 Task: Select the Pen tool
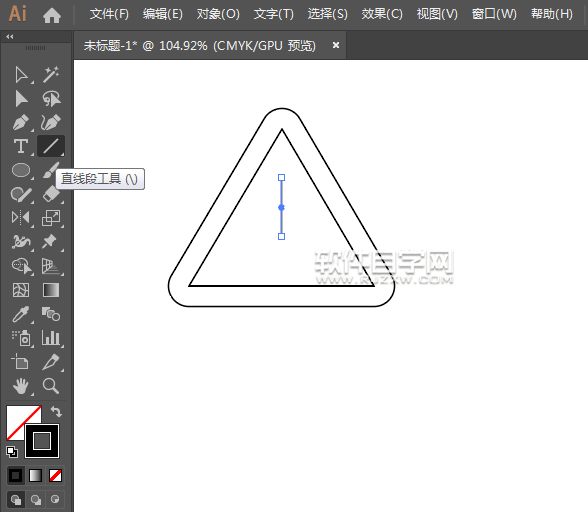[x=21, y=123]
